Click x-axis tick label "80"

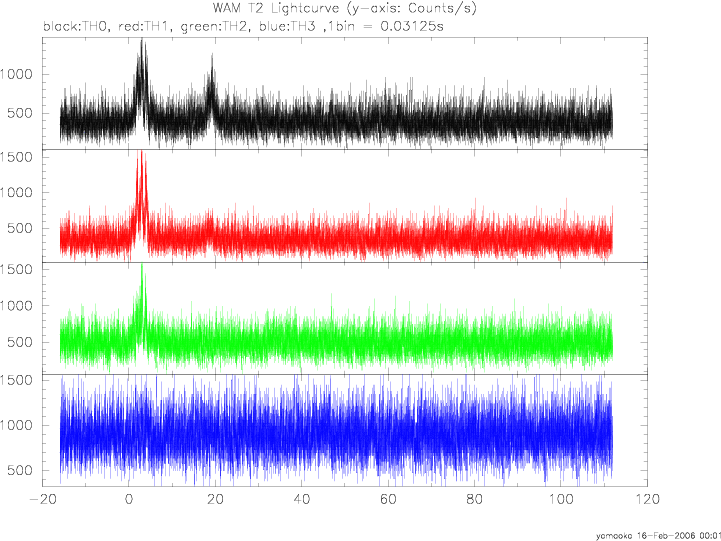(x=475, y=499)
